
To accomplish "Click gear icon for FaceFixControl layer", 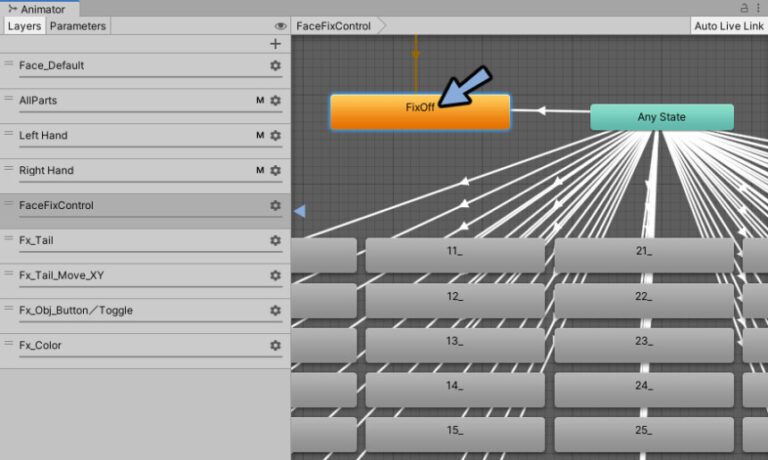I will coord(275,206).
